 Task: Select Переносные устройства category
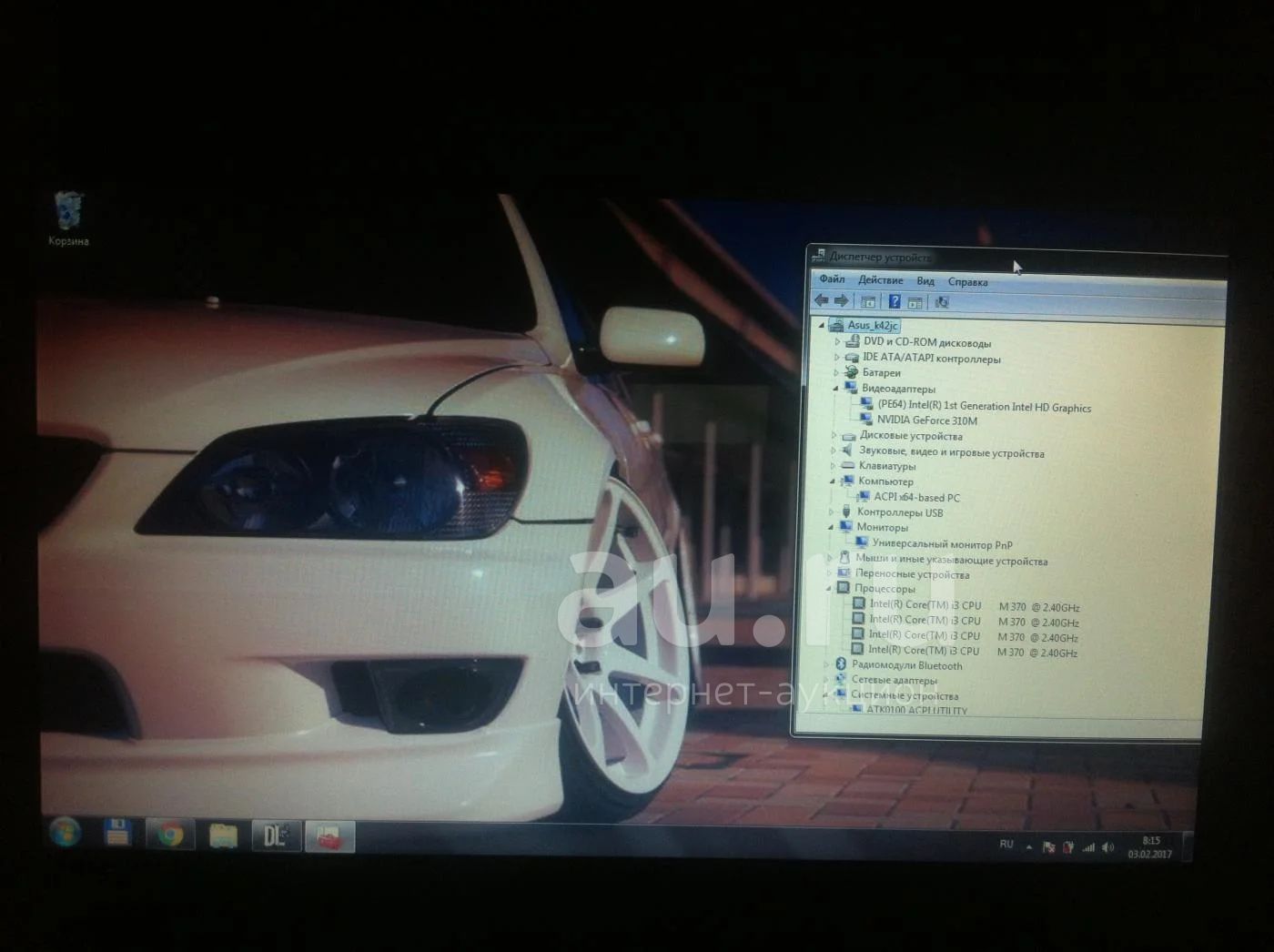912,574
